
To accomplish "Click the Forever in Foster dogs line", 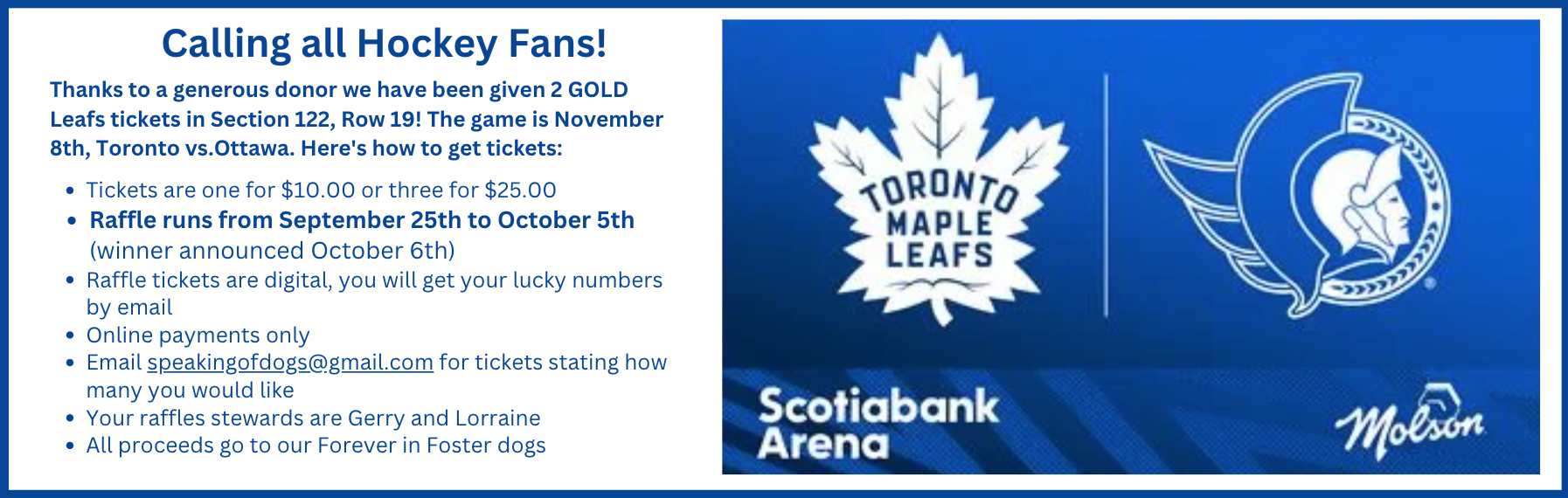I will (316, 446).
